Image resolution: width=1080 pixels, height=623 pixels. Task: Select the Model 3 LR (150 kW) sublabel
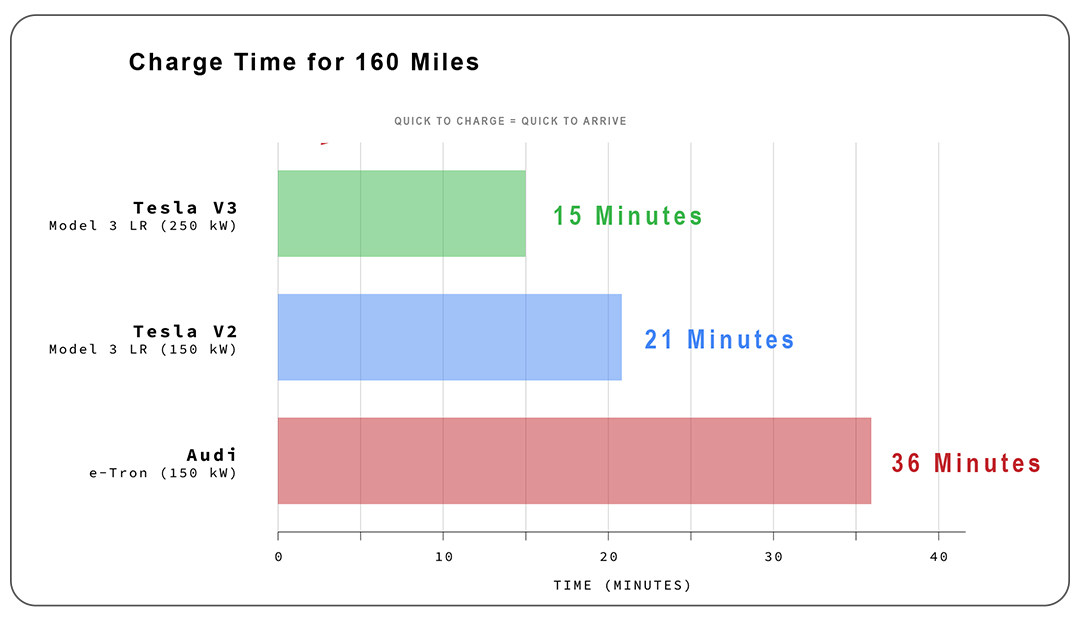click(143, 349)
